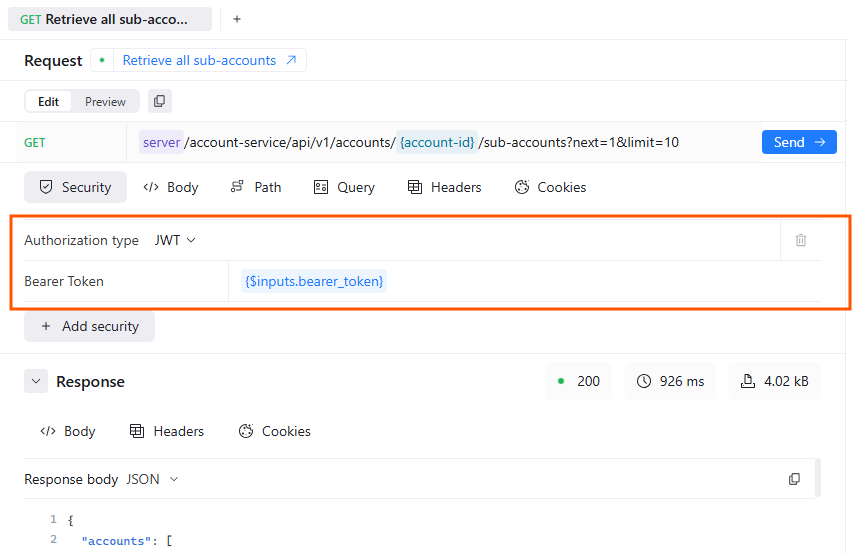This screenshot has height=554, width=852.
Task: Copy the response body with copy icon
Action: (794, 479)
